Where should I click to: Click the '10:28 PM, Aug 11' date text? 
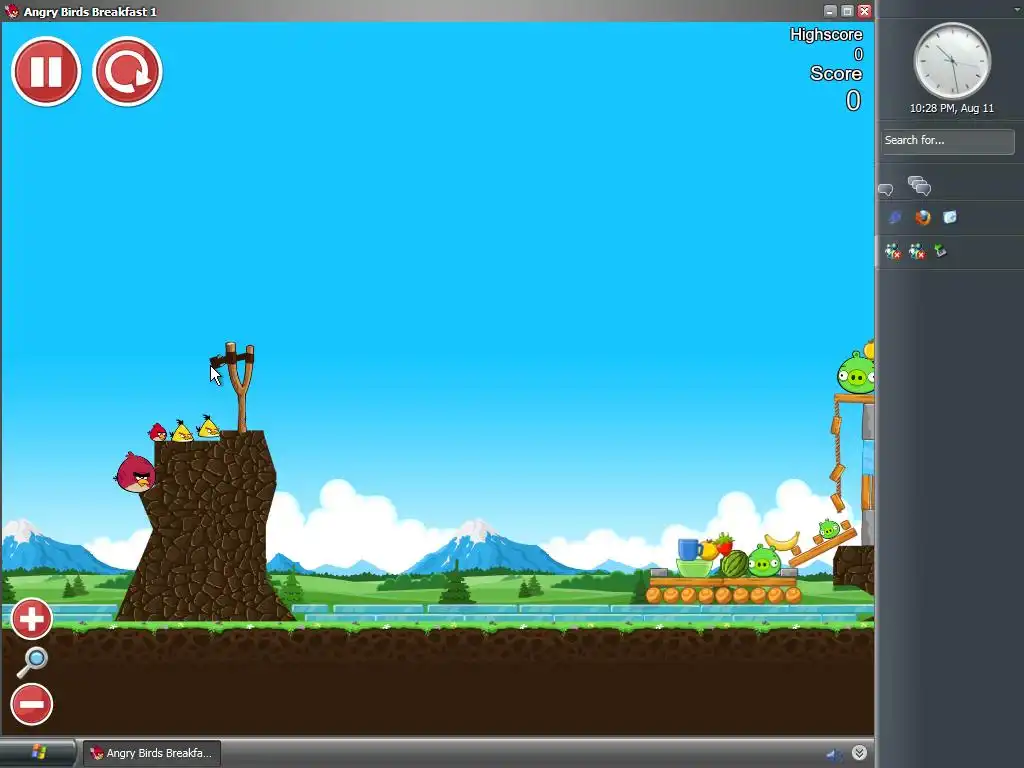coord(952,108)
